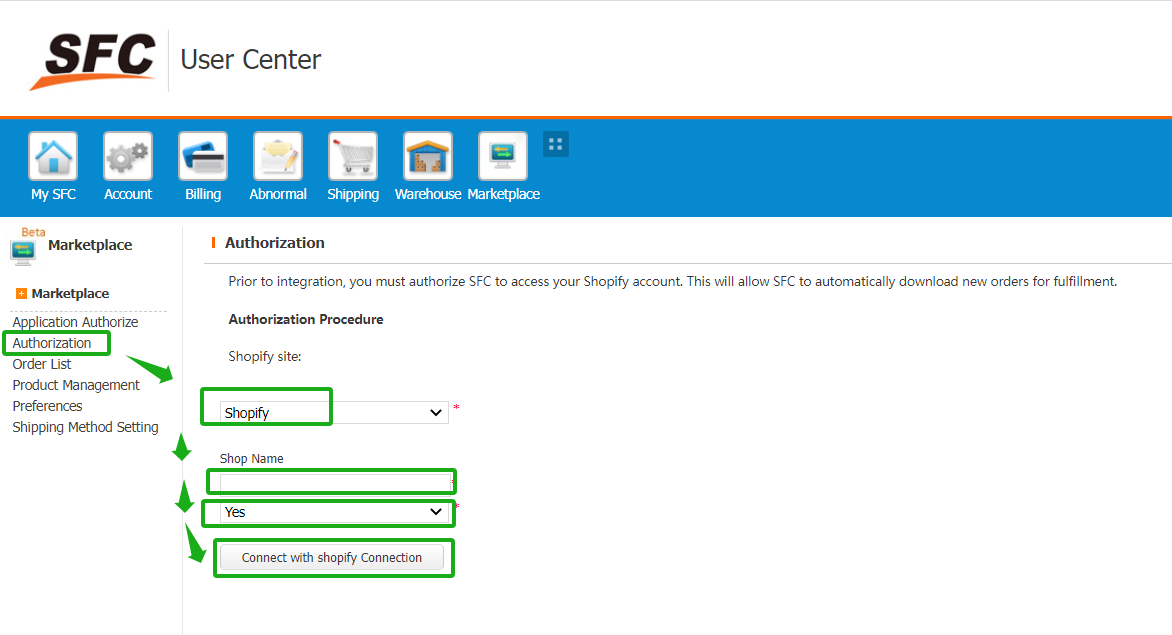1172x635 pixels.
Task: Open the Marketplace monitor icon
Action: pyautogui.click(x=503, y=155)
